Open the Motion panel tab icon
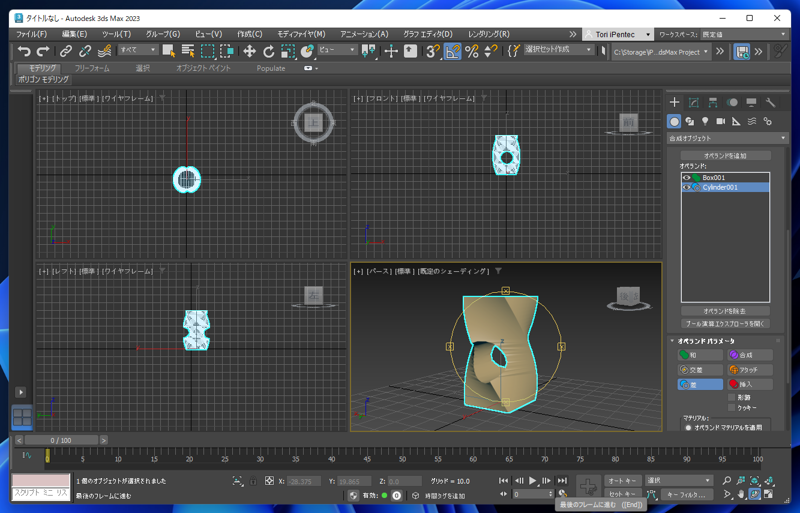Viewport: 800px width, 513px height. (x=732, y=103)
